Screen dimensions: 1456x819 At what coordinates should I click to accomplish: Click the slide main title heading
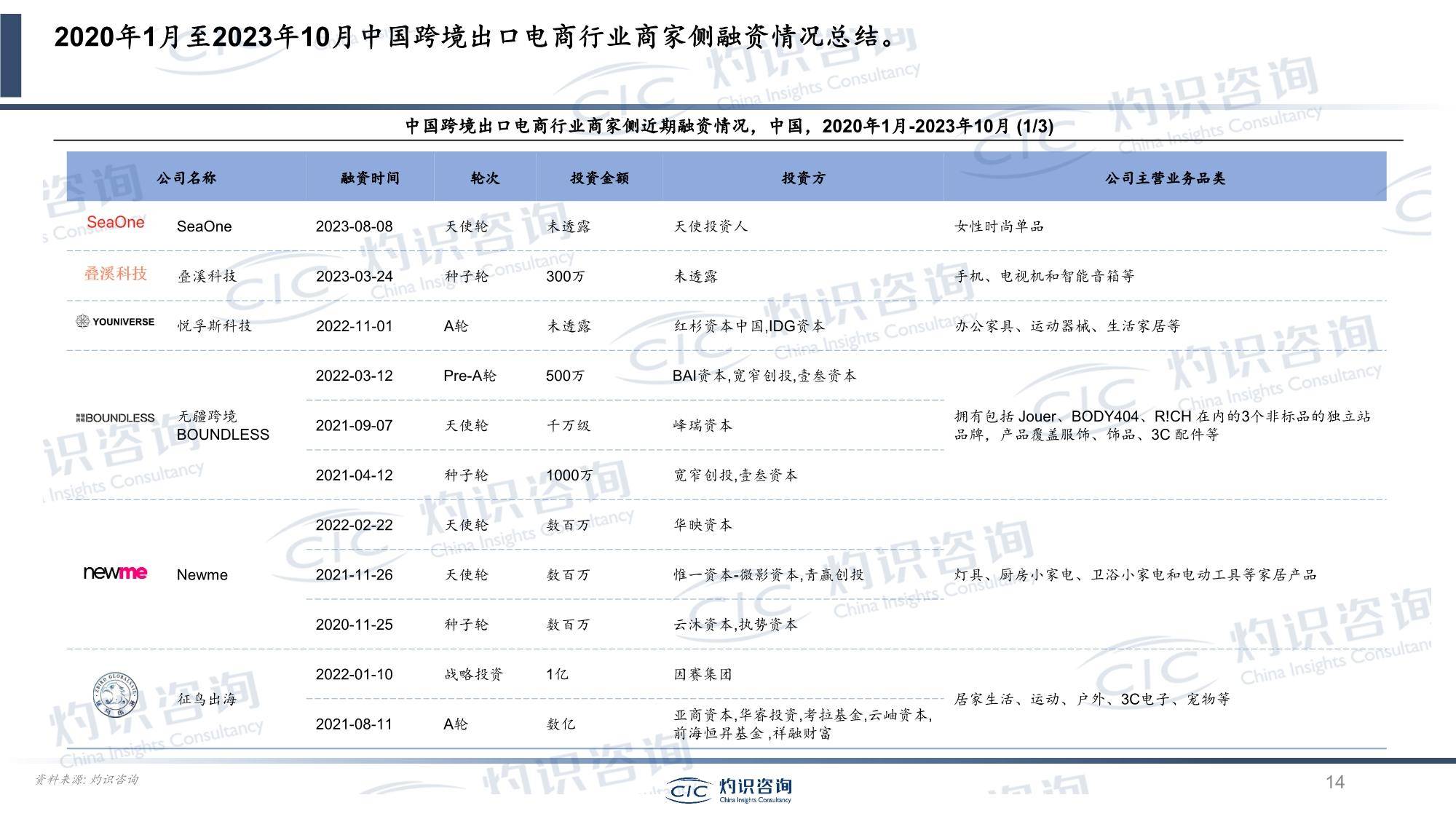click(477, 36)
